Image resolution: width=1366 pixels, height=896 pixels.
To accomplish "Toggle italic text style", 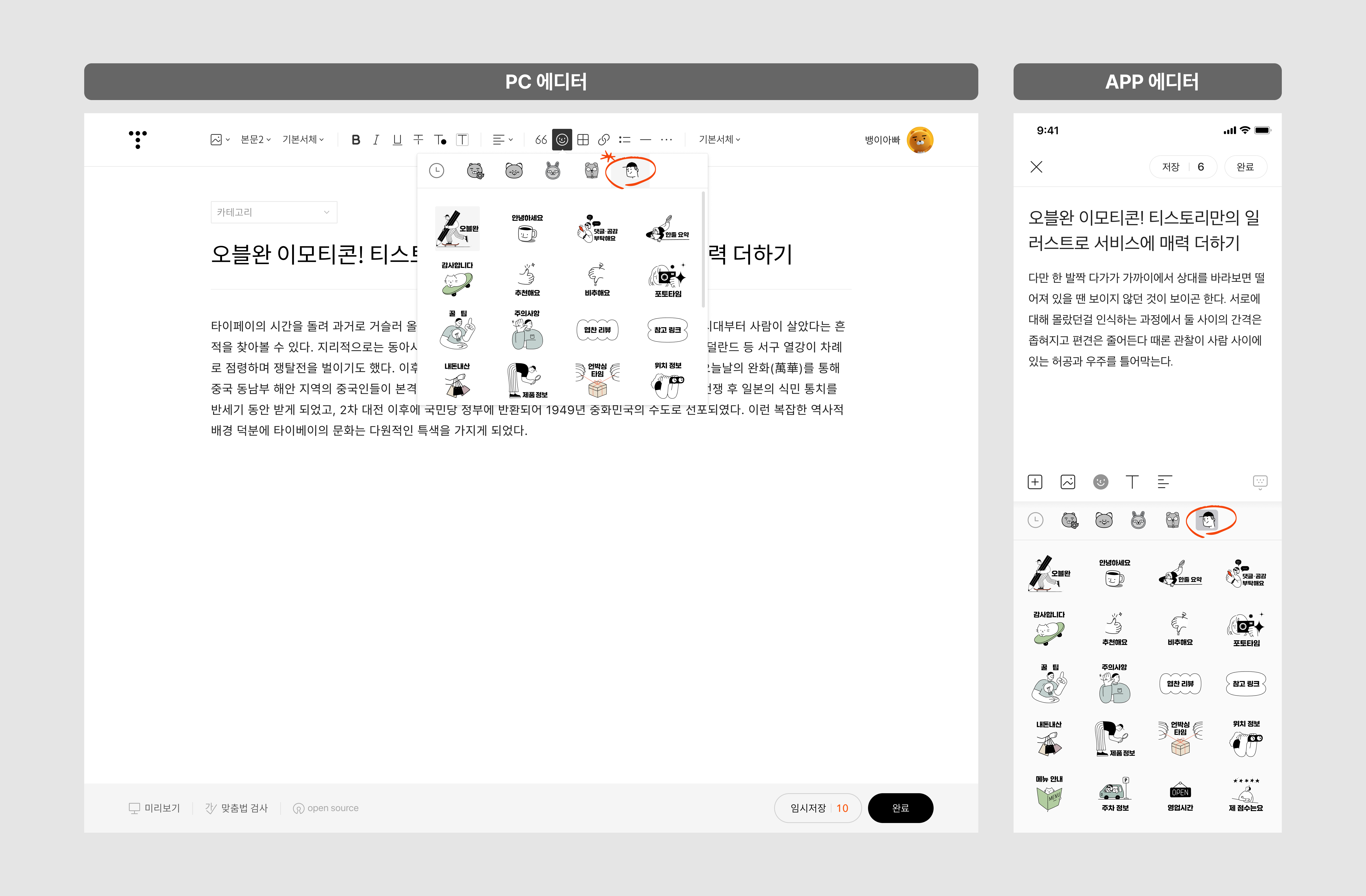I will [x=376, y=139].
